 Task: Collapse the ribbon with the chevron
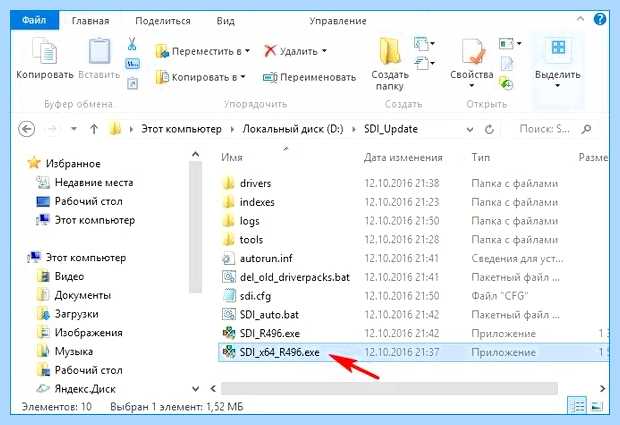click(580, 19)
